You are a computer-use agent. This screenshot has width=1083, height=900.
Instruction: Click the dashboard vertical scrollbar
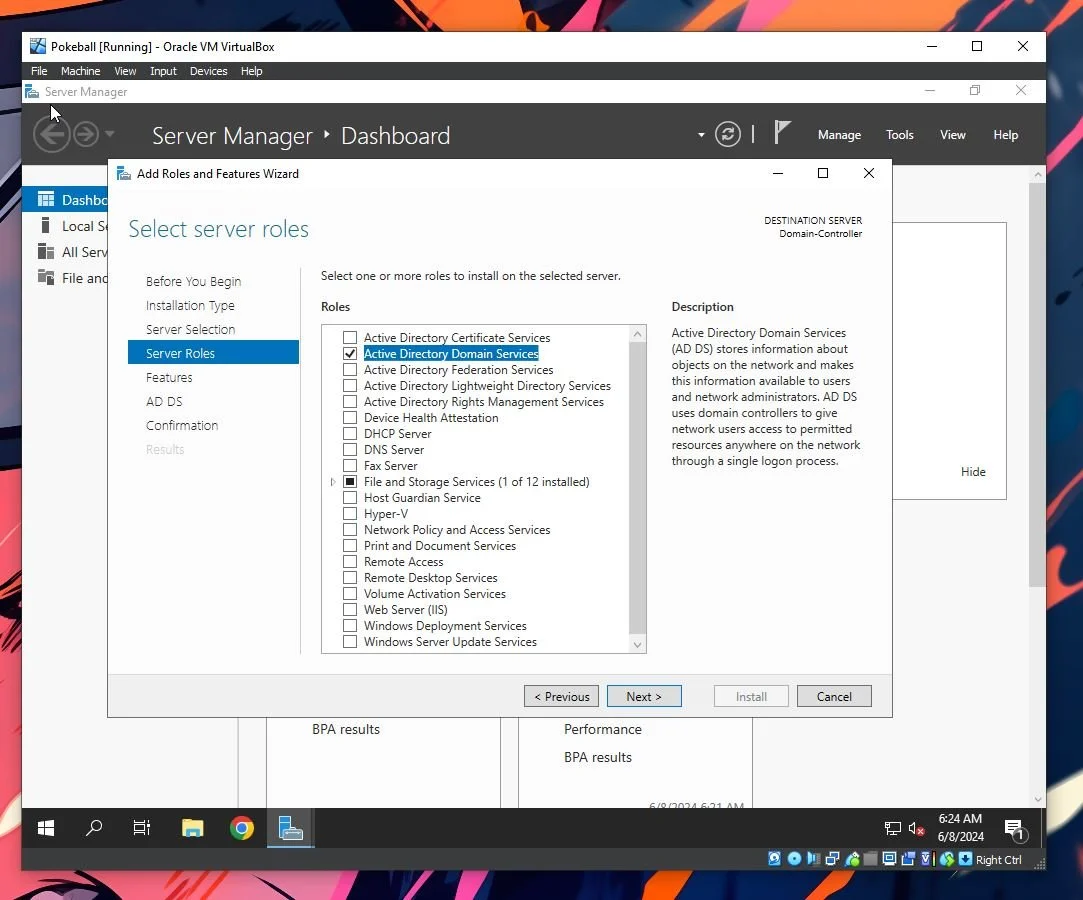(1037, 385)
